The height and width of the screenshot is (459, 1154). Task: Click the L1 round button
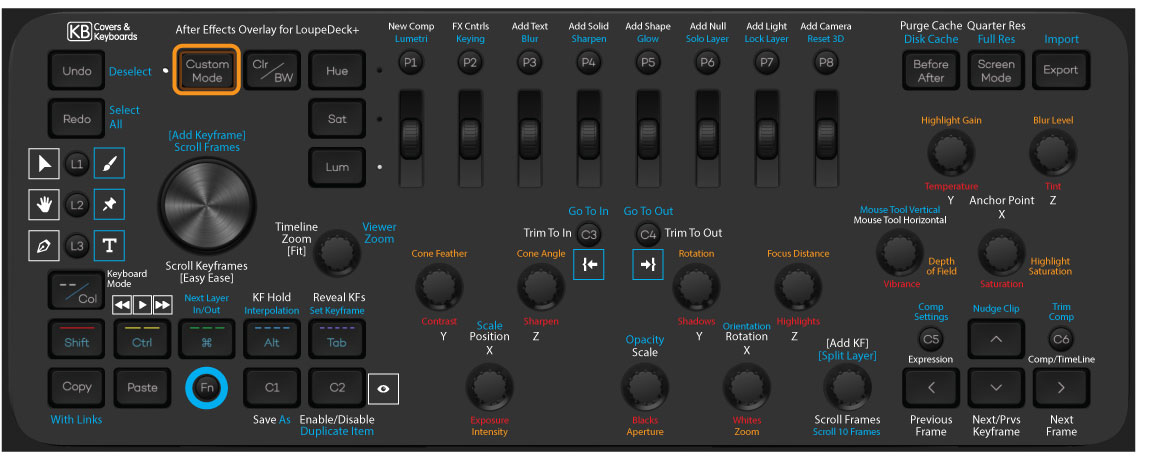click(77, 164)
